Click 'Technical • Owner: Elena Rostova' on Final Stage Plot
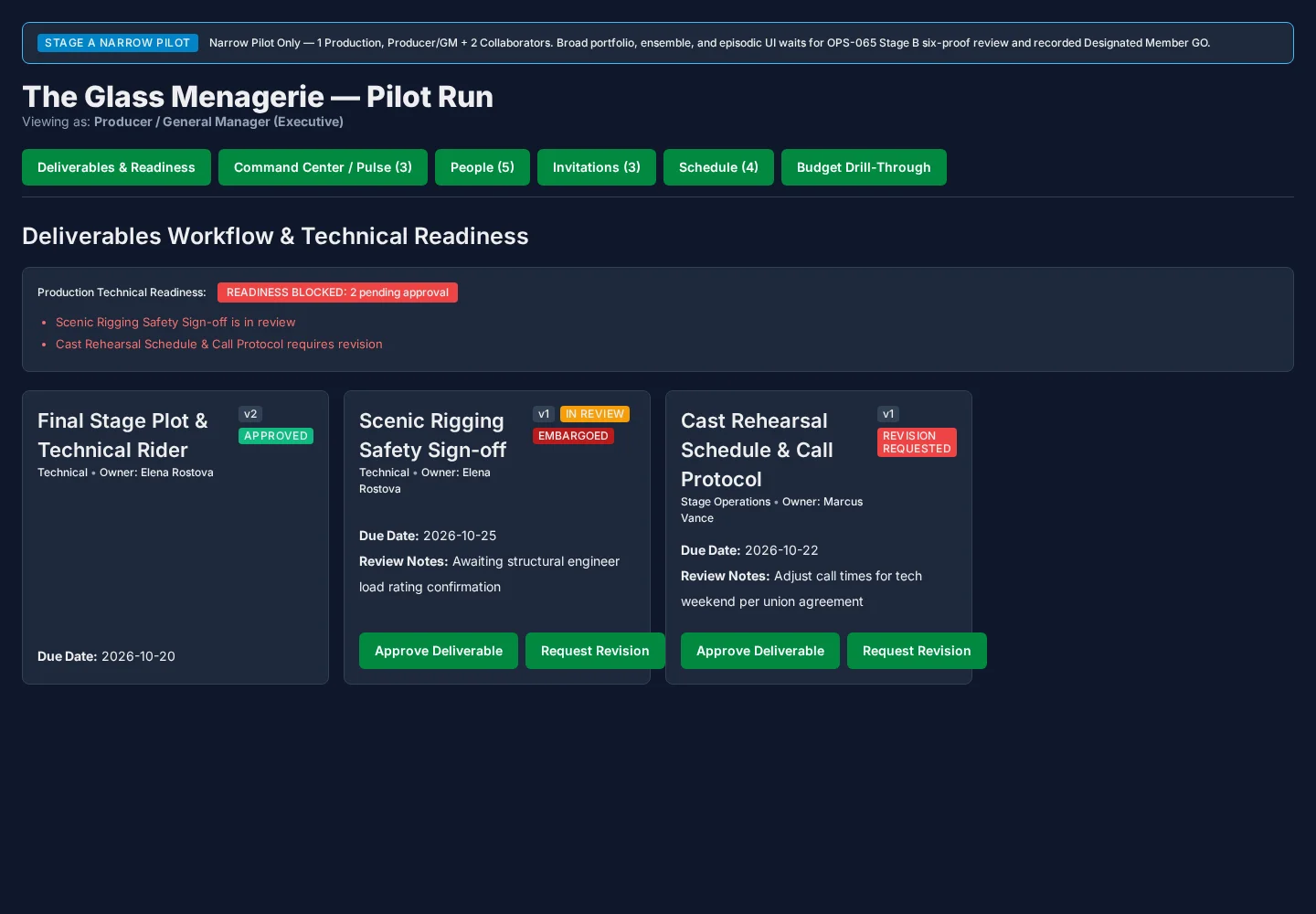Image resolution: width=1316 pixels, height=914 pixels. (125, 473)
